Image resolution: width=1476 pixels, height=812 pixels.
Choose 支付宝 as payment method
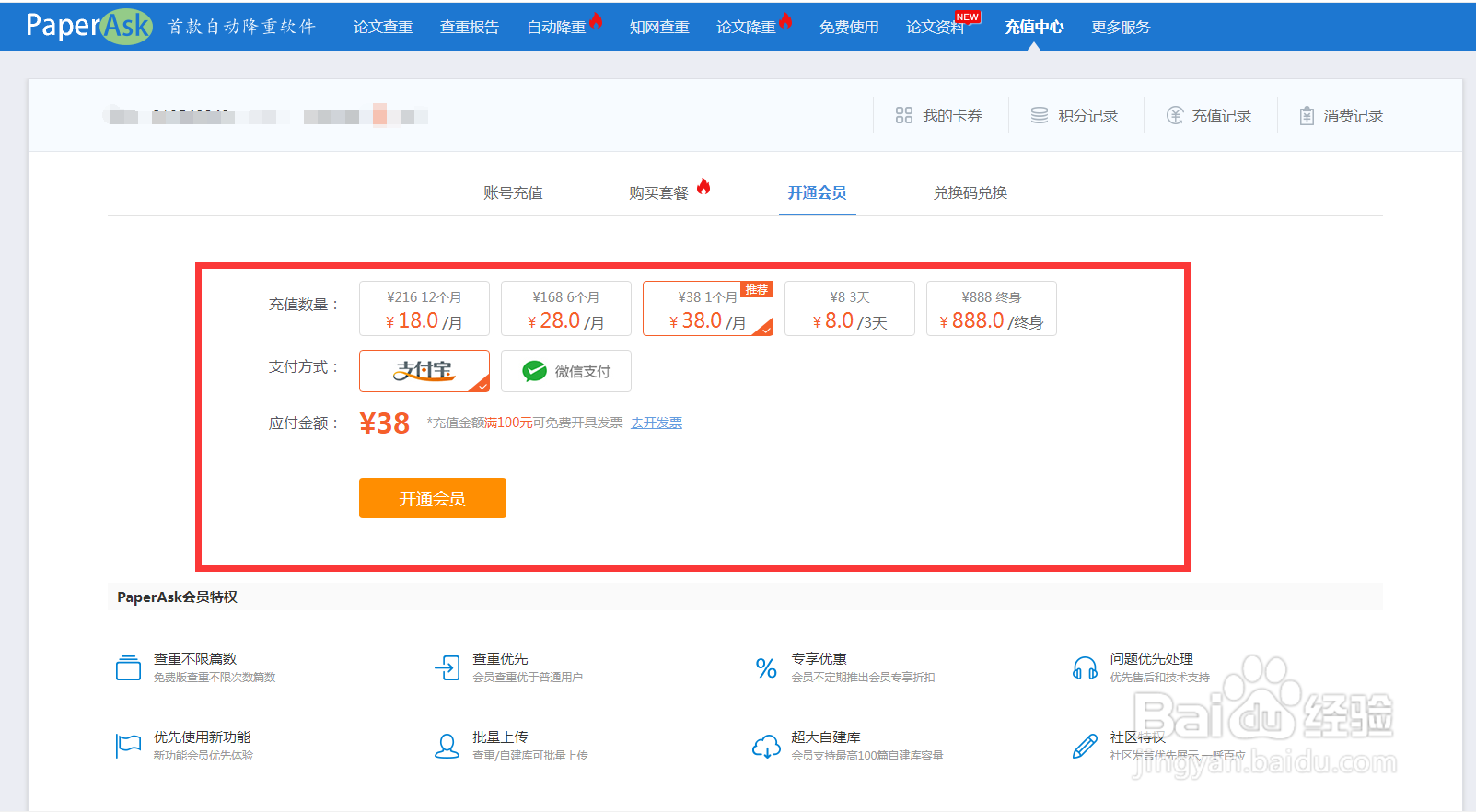tap(424, 371)
